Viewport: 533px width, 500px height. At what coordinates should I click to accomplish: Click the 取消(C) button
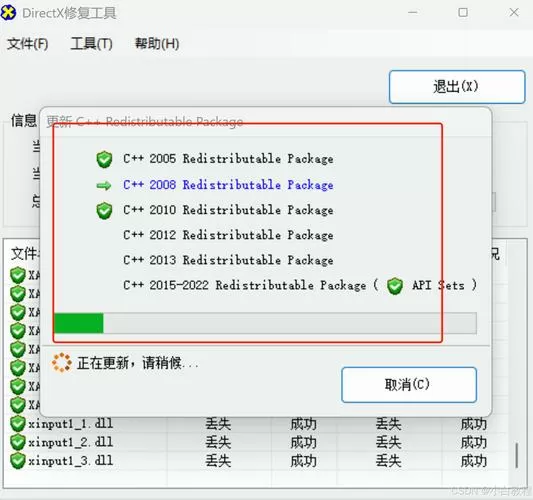(409, 385)
